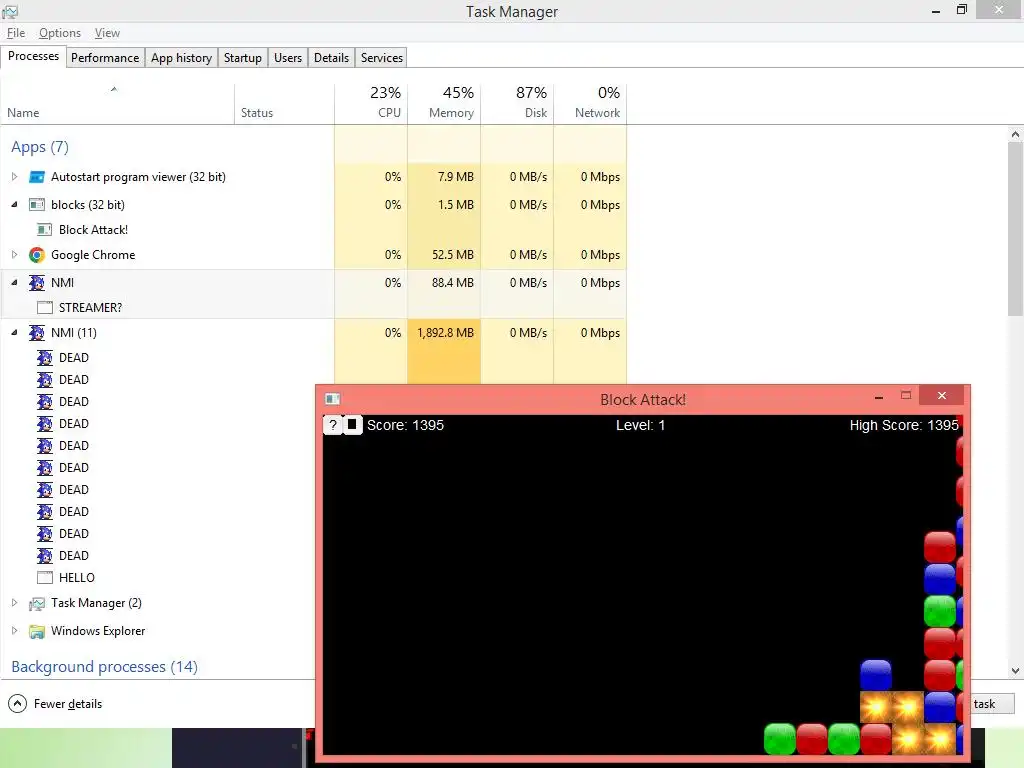Viewport: 1024px width, 768px height.
Task: Collapse the NMI 88.4 MB group
Action: [14, 283]
